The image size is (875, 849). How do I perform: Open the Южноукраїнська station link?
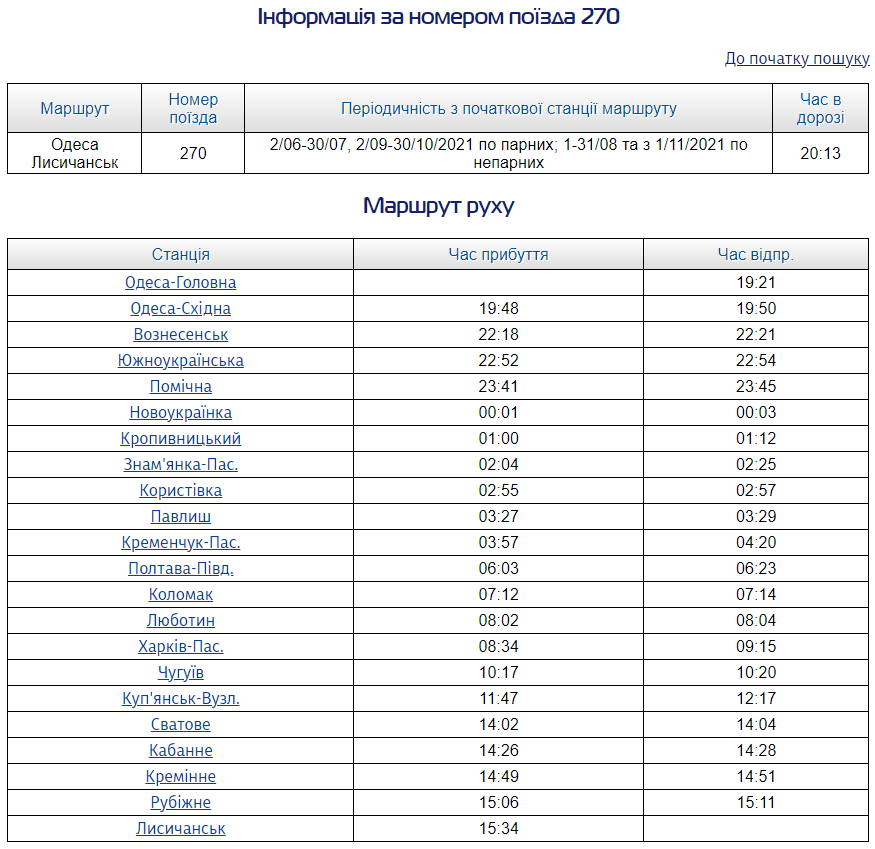pos(181,361)
